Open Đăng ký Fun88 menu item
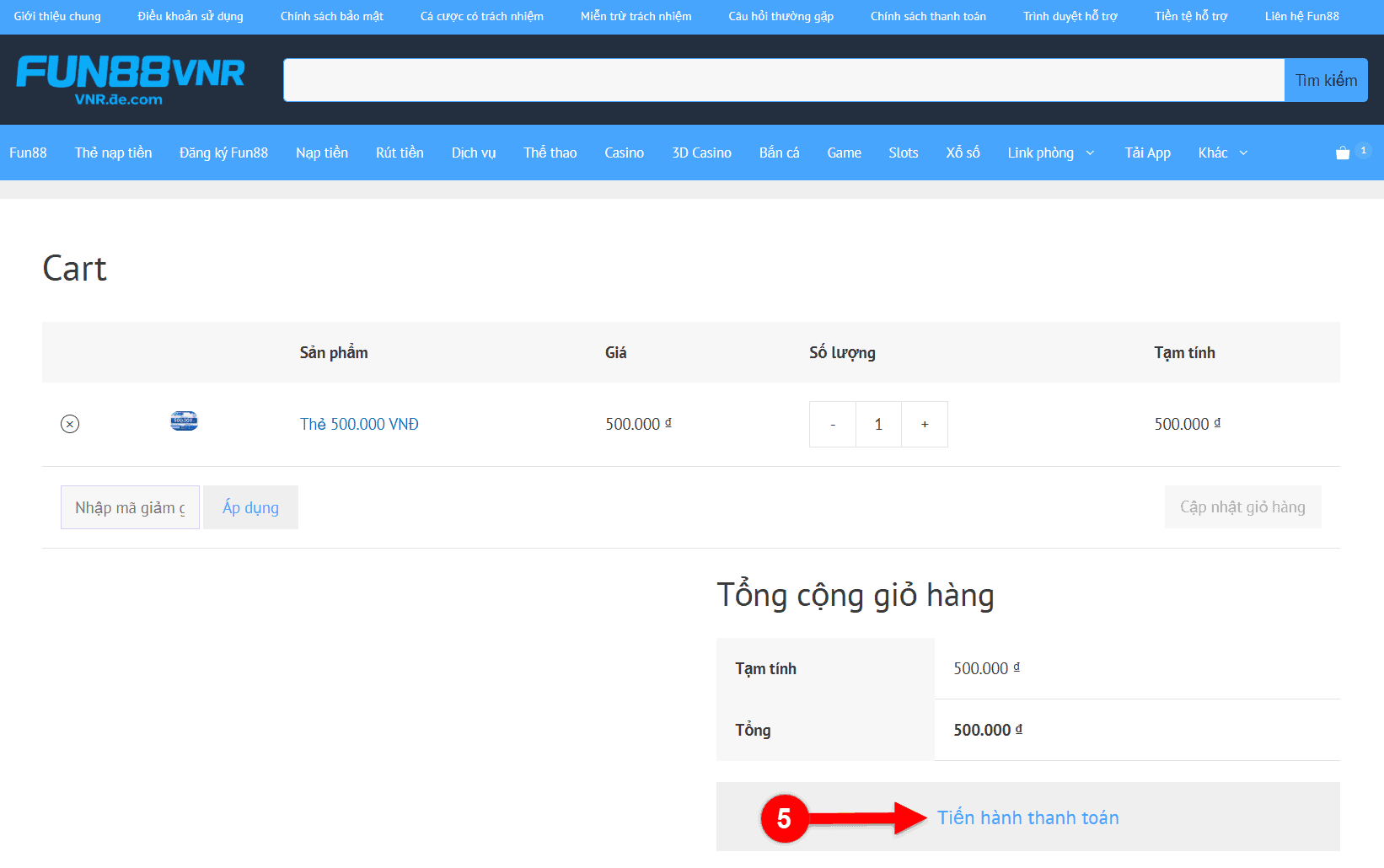The image size is (1384, 868). point(223,153)
